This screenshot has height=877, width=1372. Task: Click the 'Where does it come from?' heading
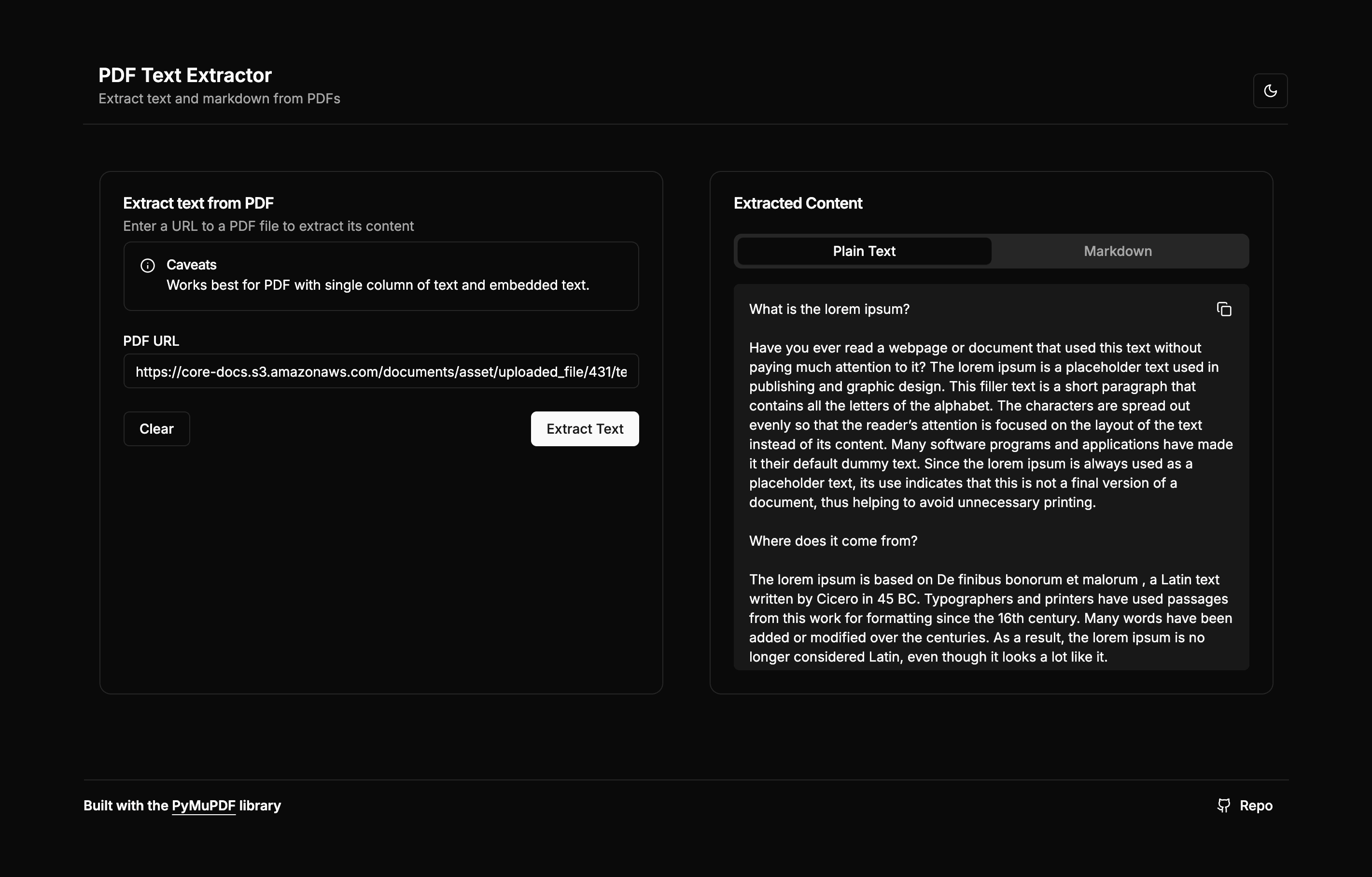pos(833,541)
